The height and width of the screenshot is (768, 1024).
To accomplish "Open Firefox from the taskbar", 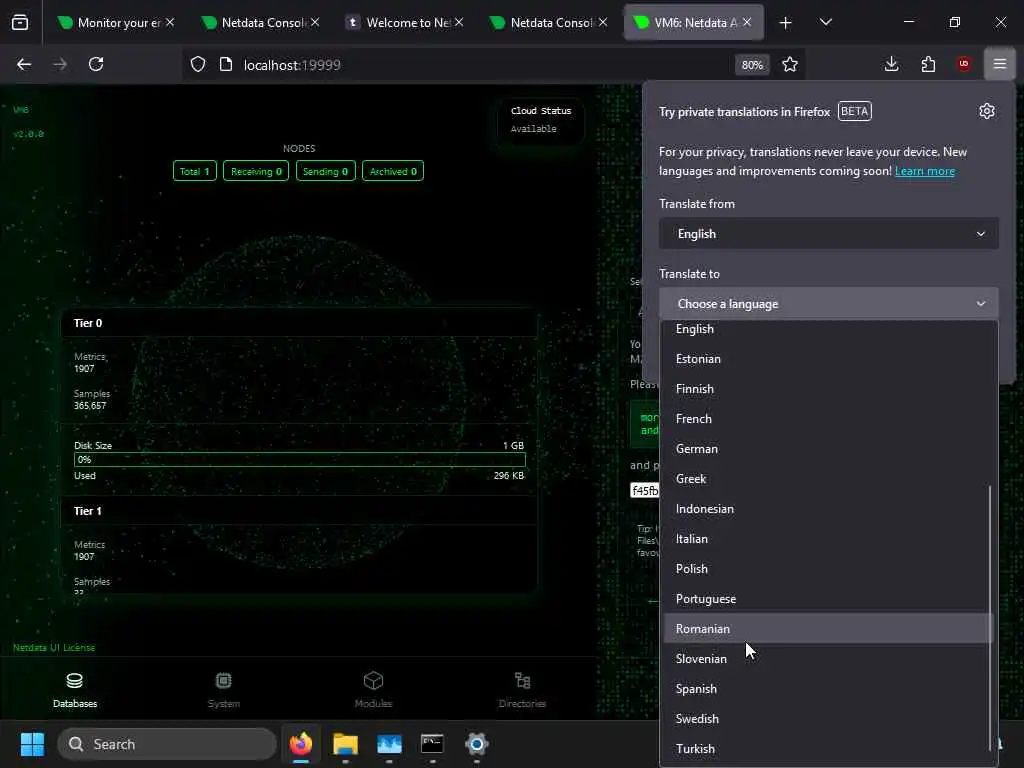I will click(x=301, y=744).
